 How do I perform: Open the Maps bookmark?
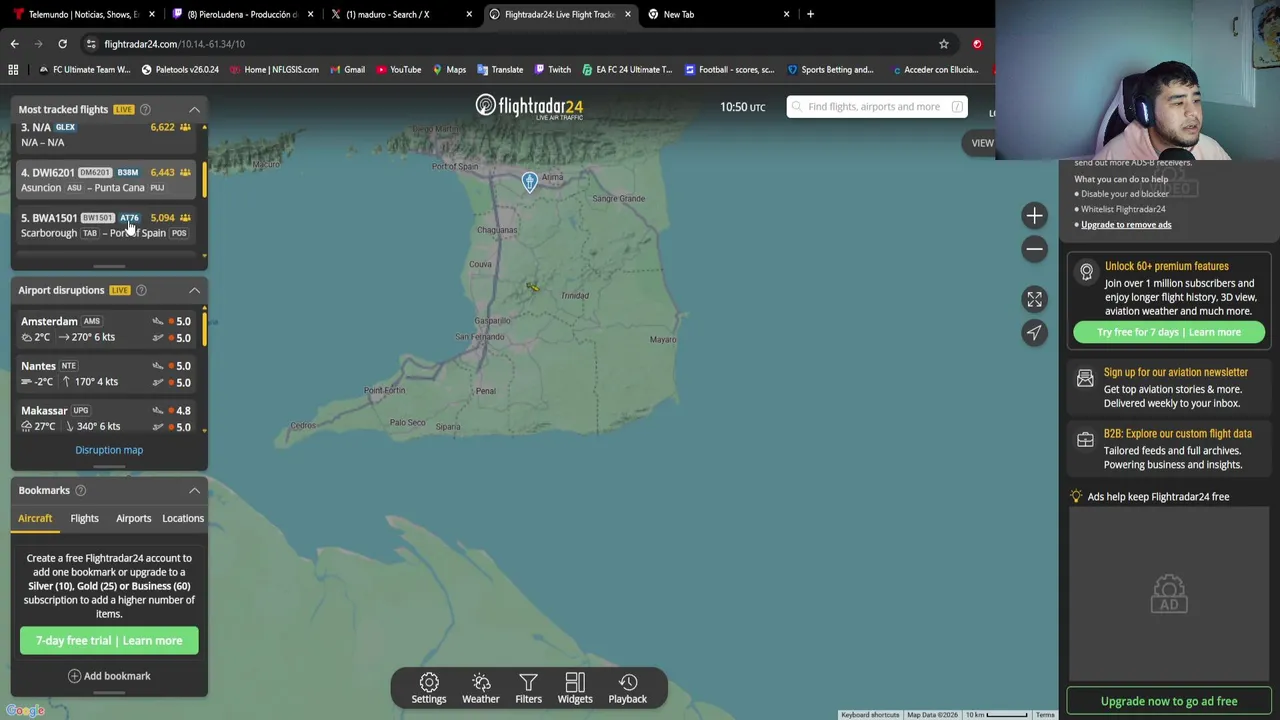448,70
